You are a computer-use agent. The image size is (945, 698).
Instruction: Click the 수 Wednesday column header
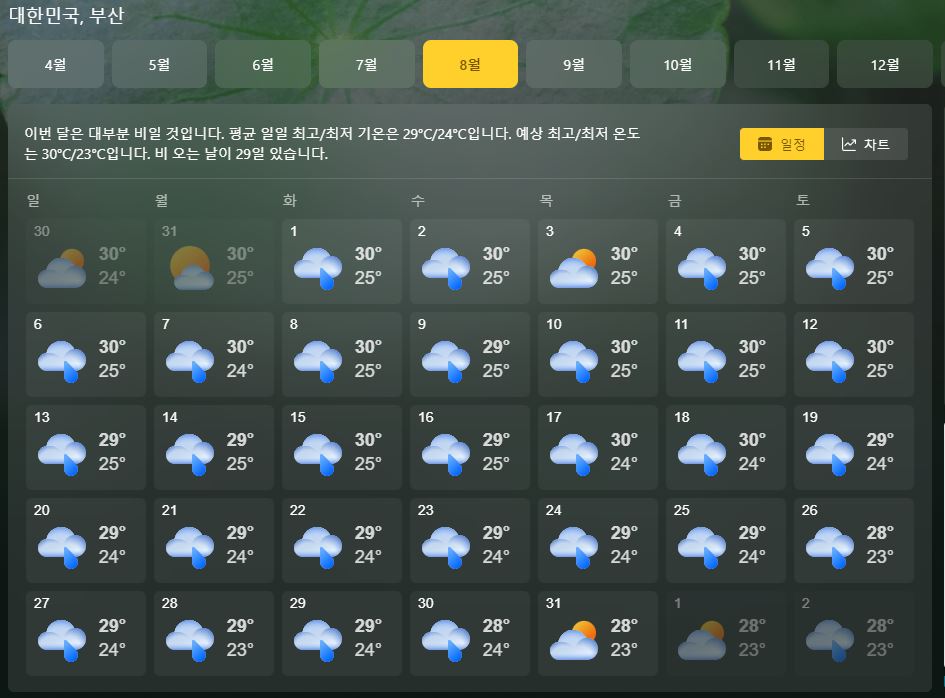417,200
